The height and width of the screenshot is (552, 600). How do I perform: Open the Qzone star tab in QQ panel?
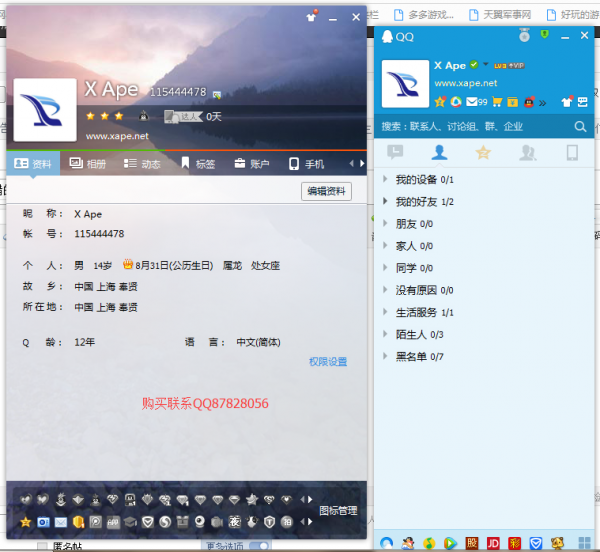pos(483,152)
